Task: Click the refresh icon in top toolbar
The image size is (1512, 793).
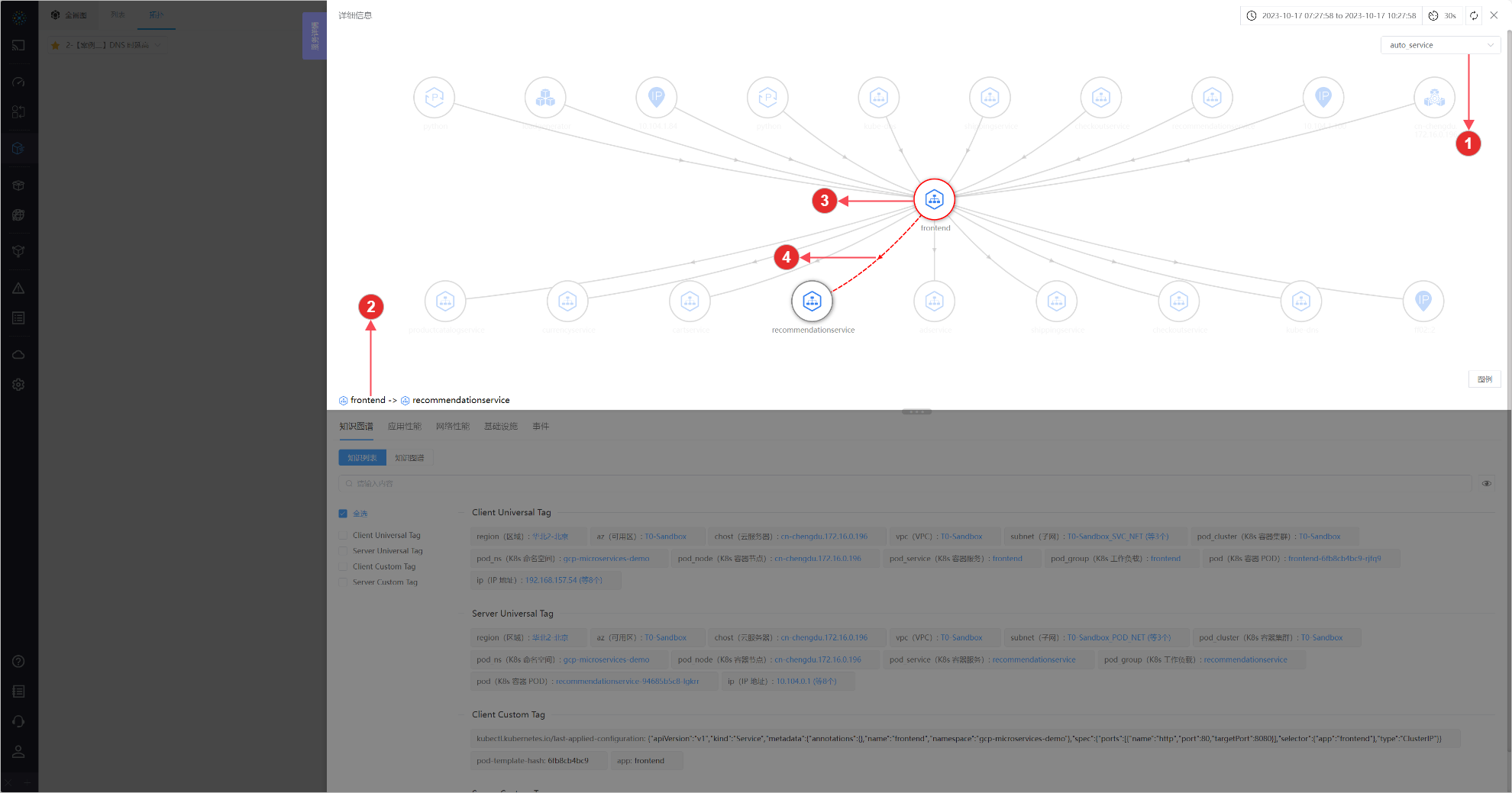Action: (x=1474, y=15)
